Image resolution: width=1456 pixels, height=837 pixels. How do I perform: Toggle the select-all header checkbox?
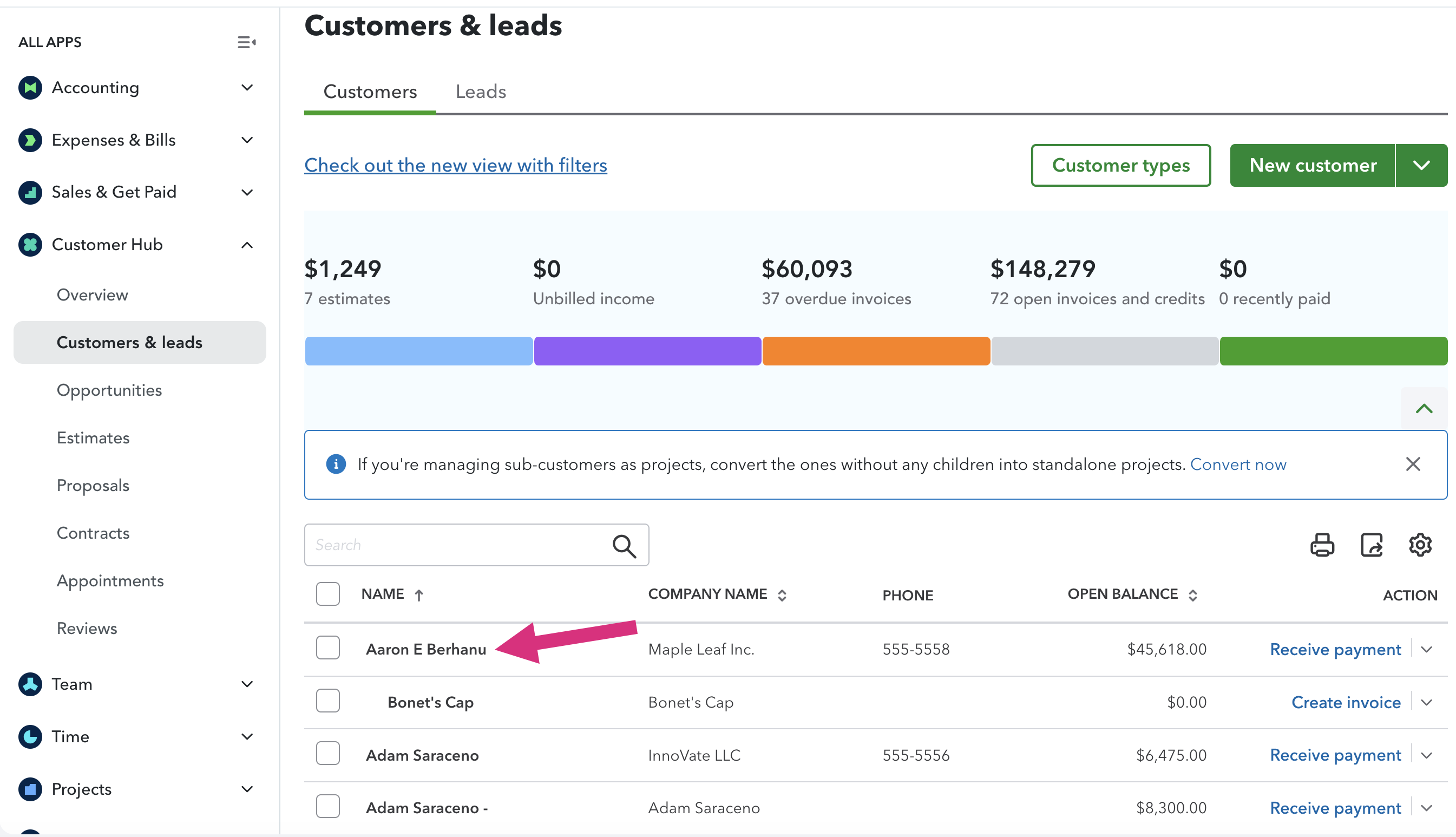(327, 594)
